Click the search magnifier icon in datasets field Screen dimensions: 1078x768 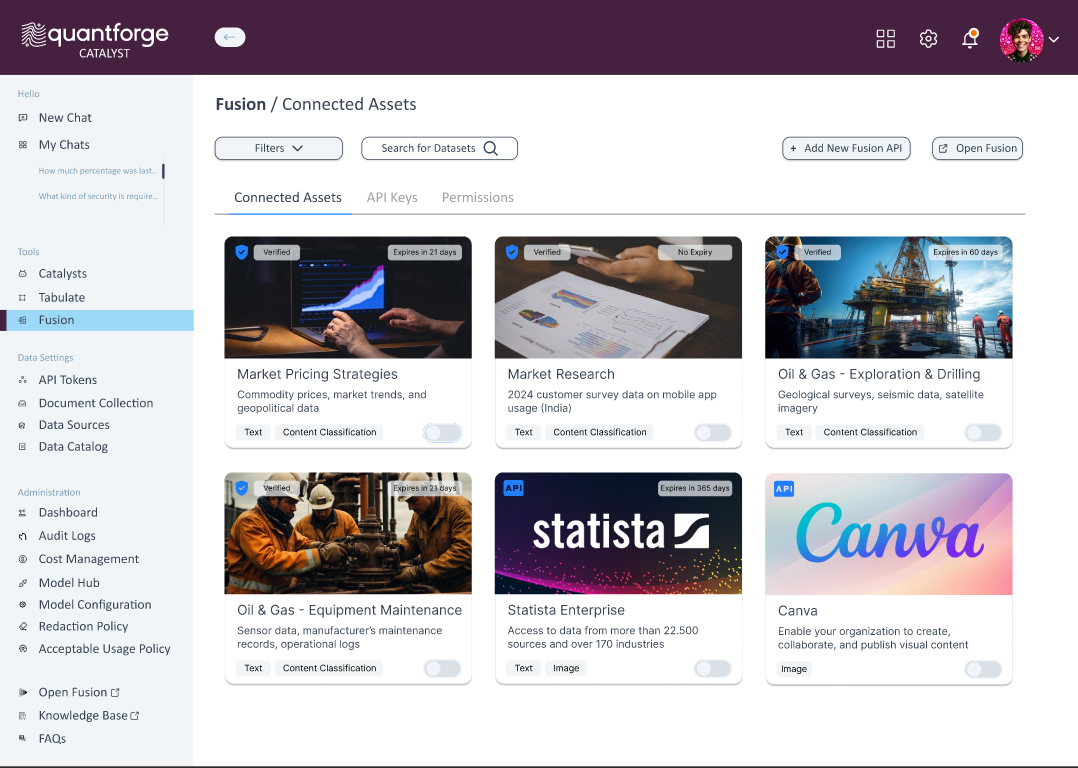tap(490, 148)
